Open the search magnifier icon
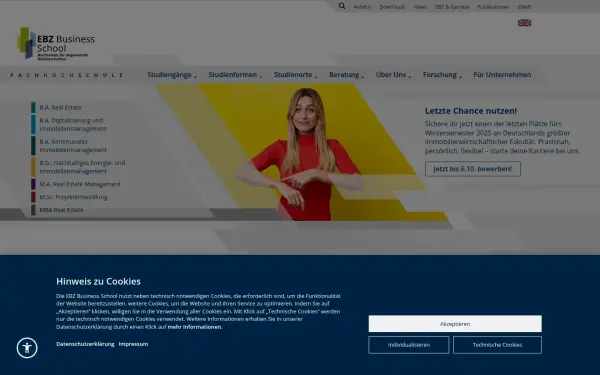This screenshot has width=600, height=375. pyautogui.click(x=342, y=6)
